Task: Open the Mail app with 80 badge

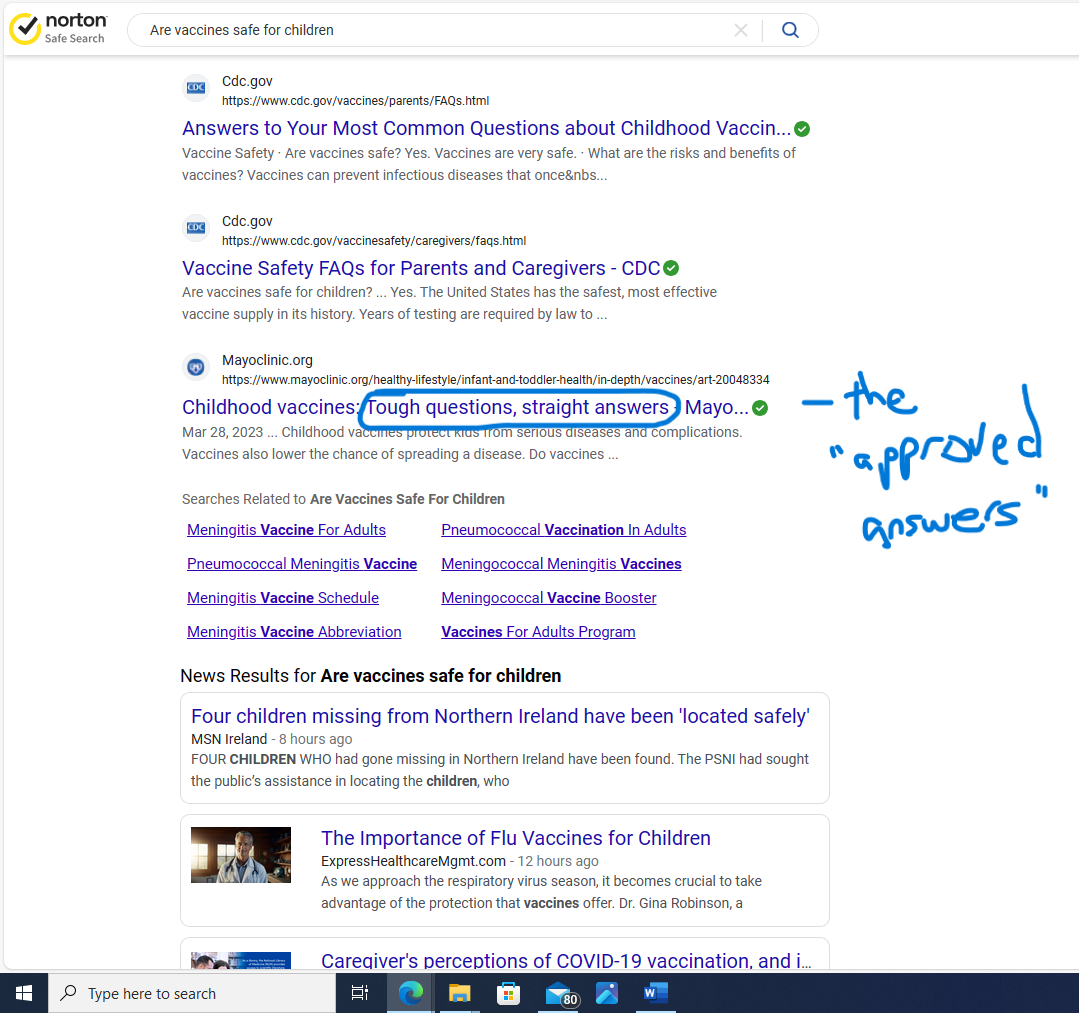Action: pyautogui.click(x=560, y=994)
